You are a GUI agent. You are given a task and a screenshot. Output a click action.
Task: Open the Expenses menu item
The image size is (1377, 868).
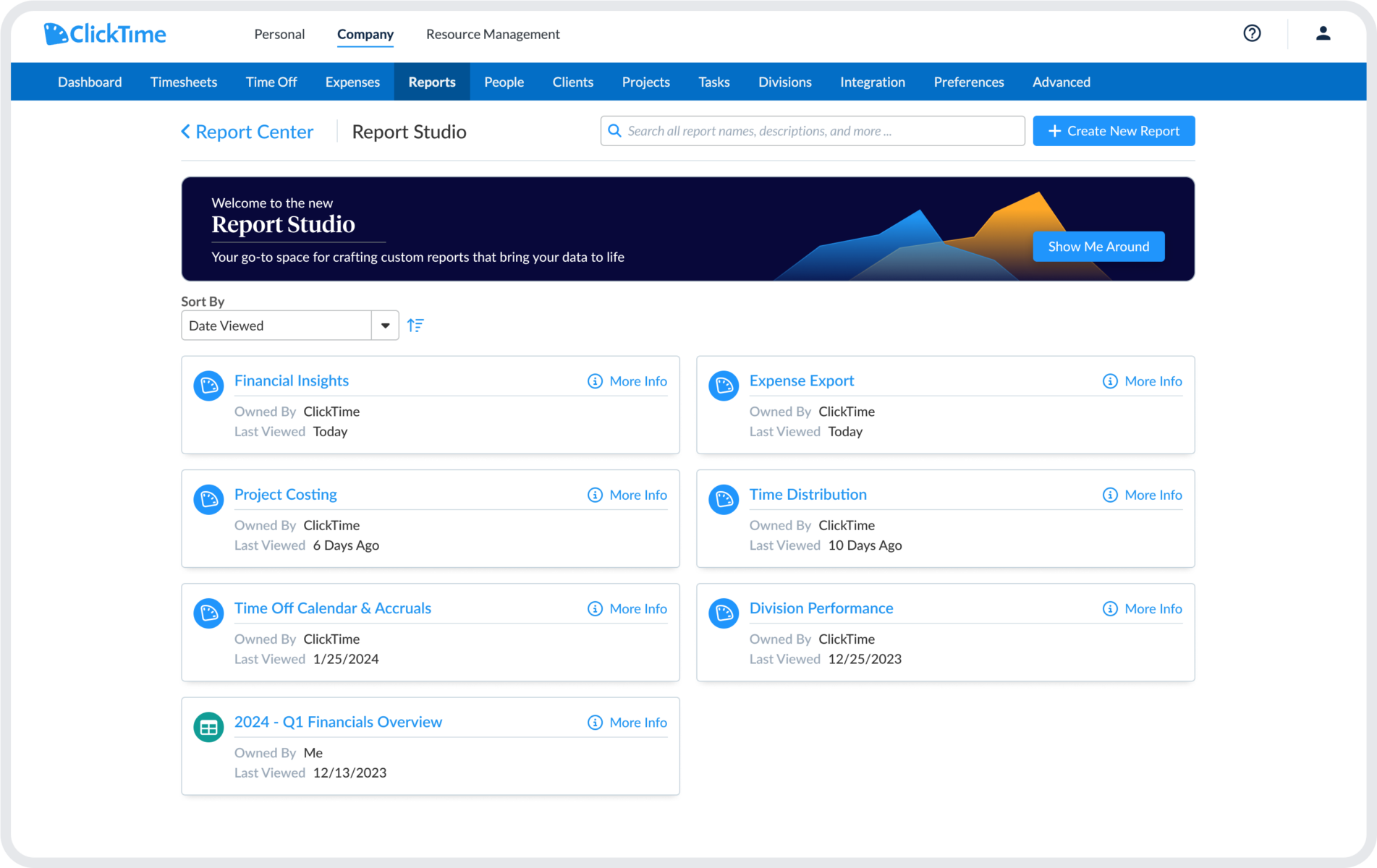coord(352,82)
